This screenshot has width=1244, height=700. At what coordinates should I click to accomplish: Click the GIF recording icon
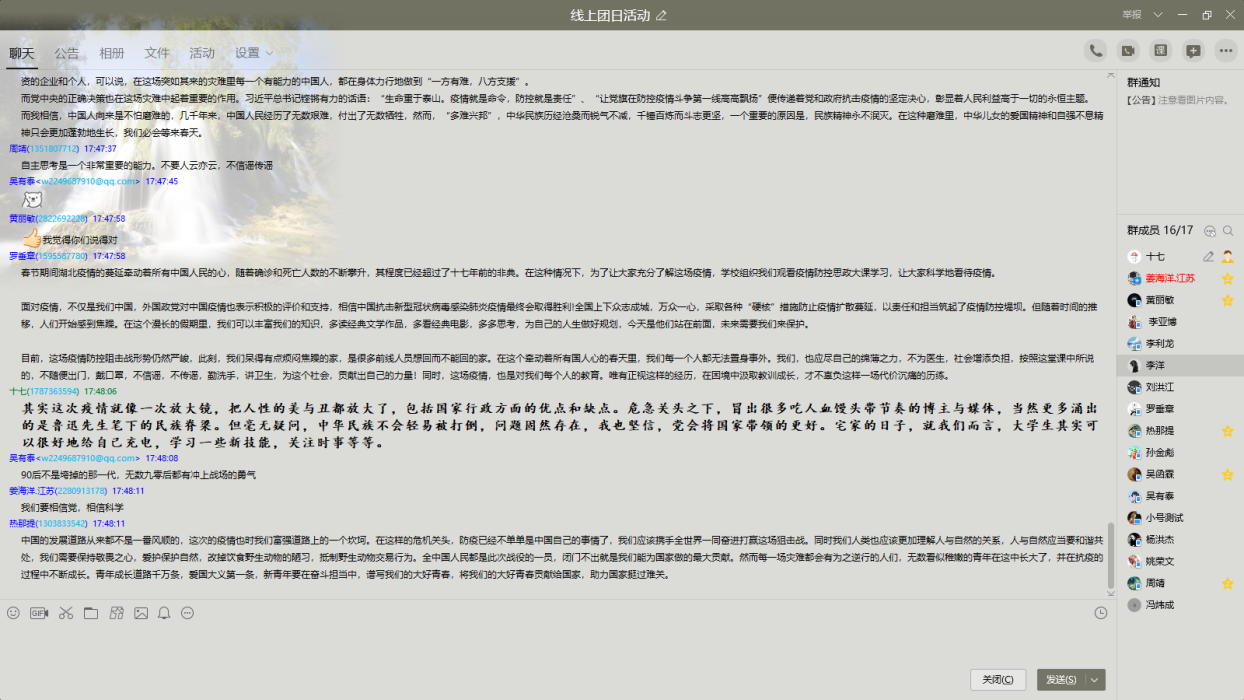[x=39, y=613]
